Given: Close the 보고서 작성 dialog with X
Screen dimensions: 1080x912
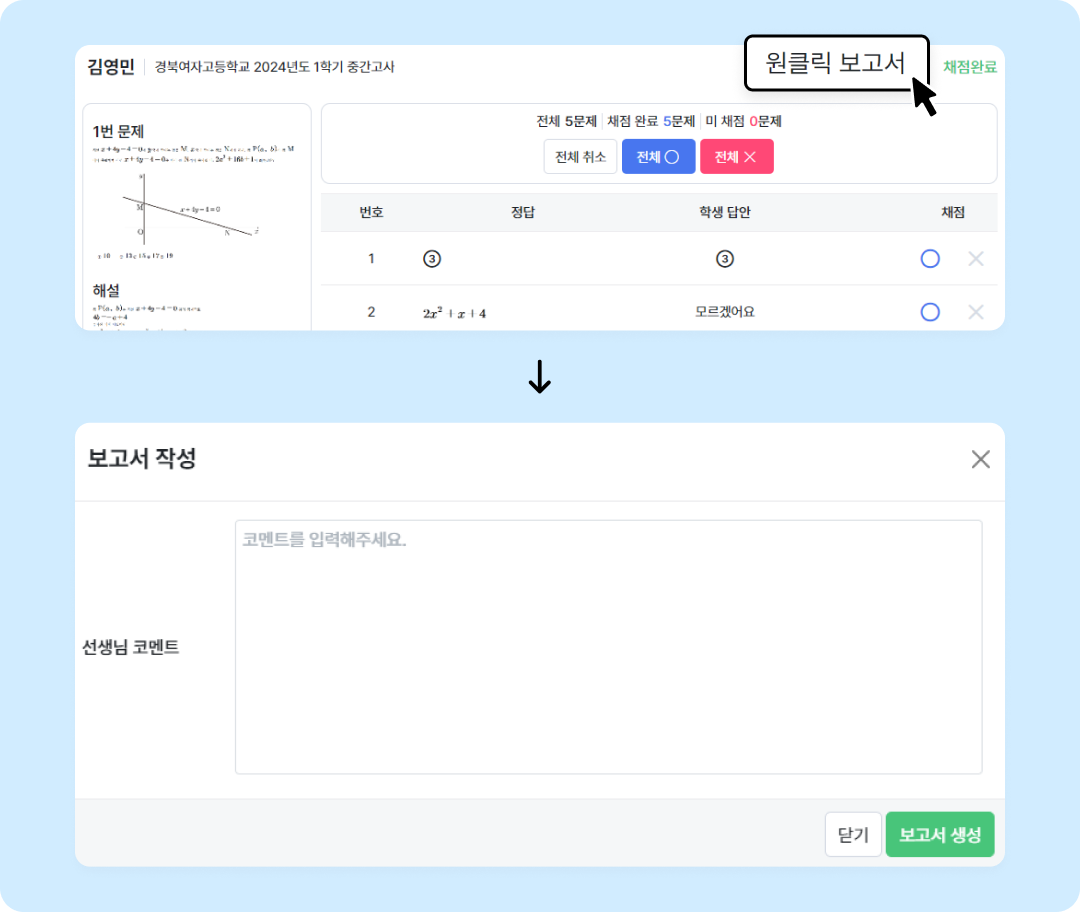Looking at the screenshot, I should point(980,459).
